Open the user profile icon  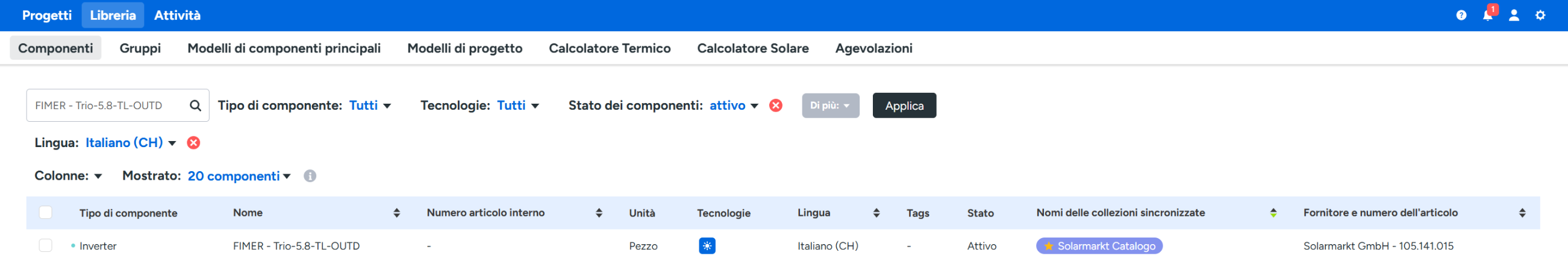point(1514,15)
